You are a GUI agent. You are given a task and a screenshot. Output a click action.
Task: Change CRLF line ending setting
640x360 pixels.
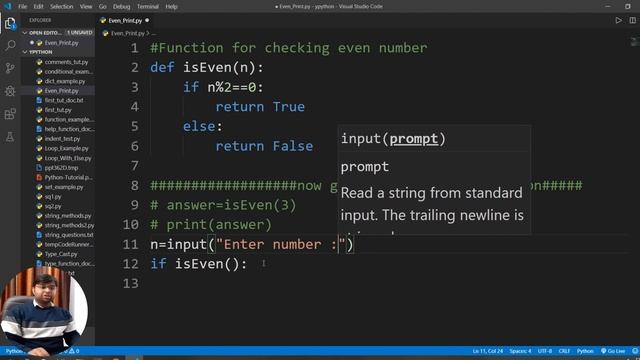tap(564, 351)
